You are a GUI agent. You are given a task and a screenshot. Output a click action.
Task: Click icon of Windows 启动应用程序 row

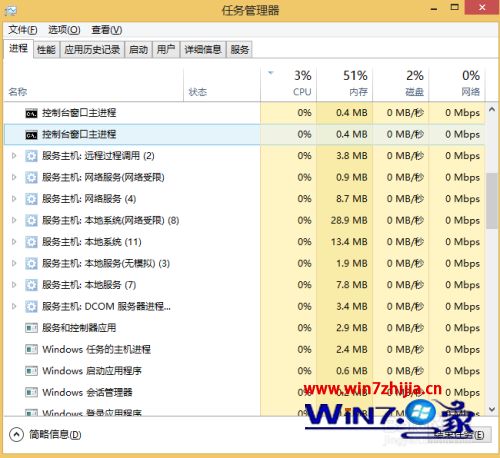31,371
